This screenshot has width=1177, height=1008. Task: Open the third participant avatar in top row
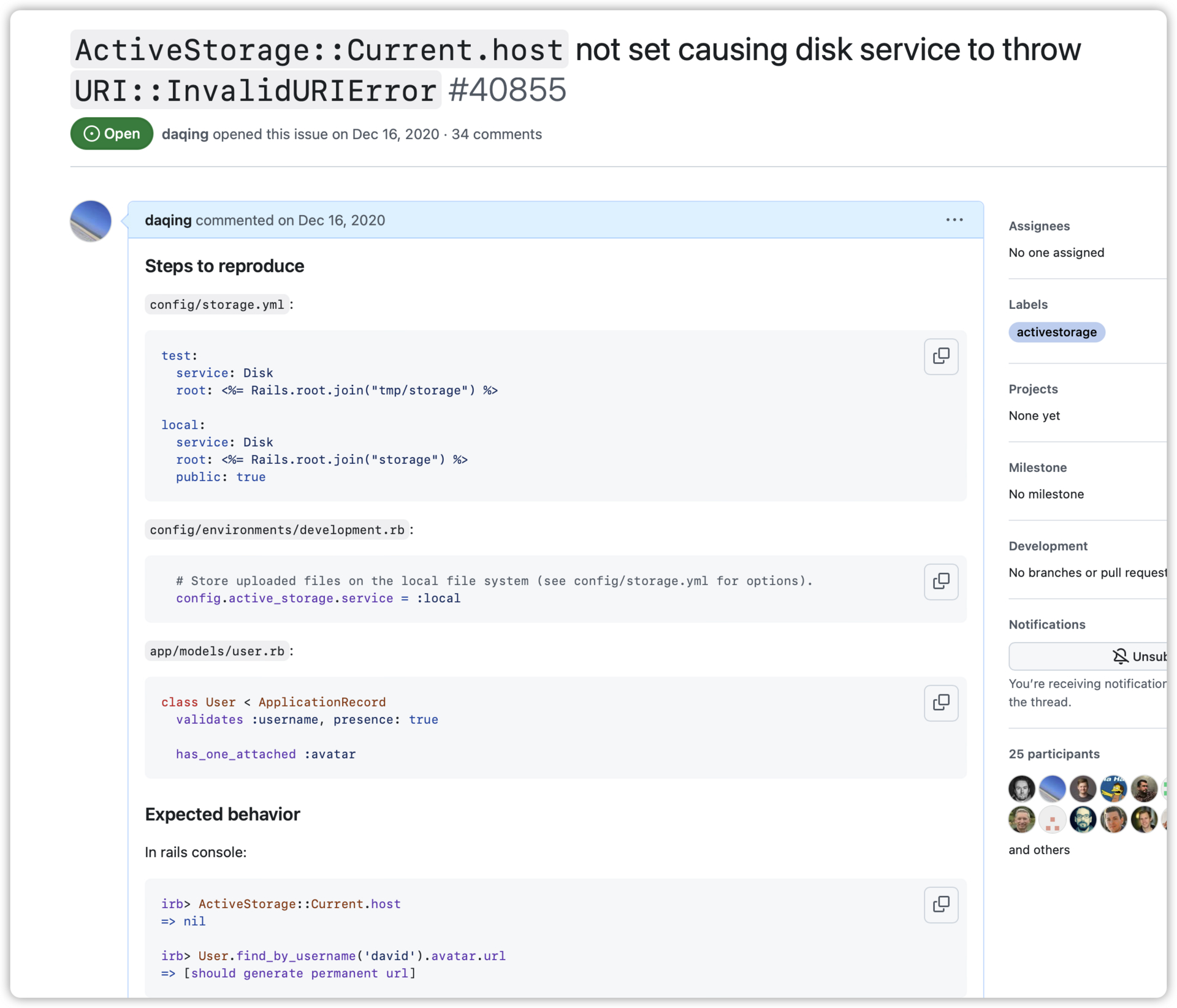click(x=1083, y=789)
